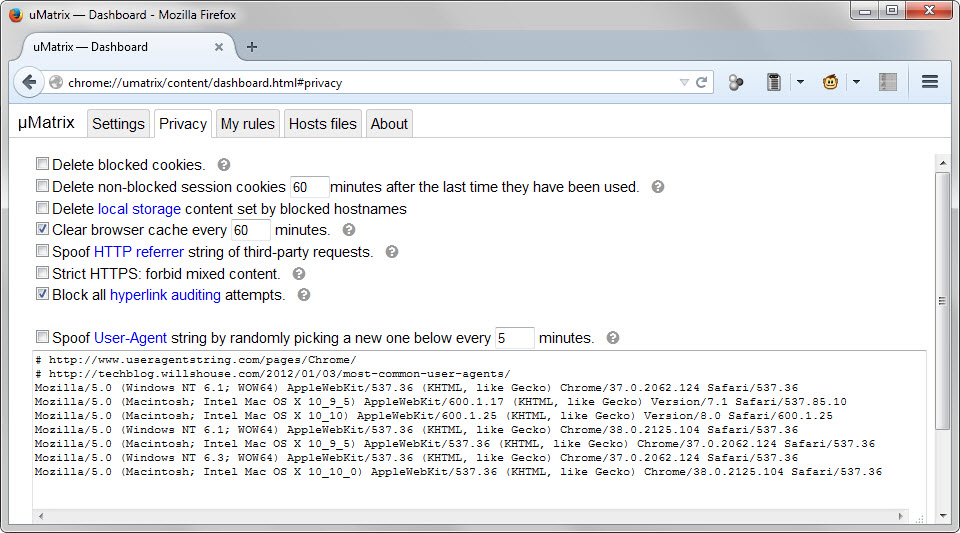Open the About tab
This screenshot has width=960, height=533.
389,124
